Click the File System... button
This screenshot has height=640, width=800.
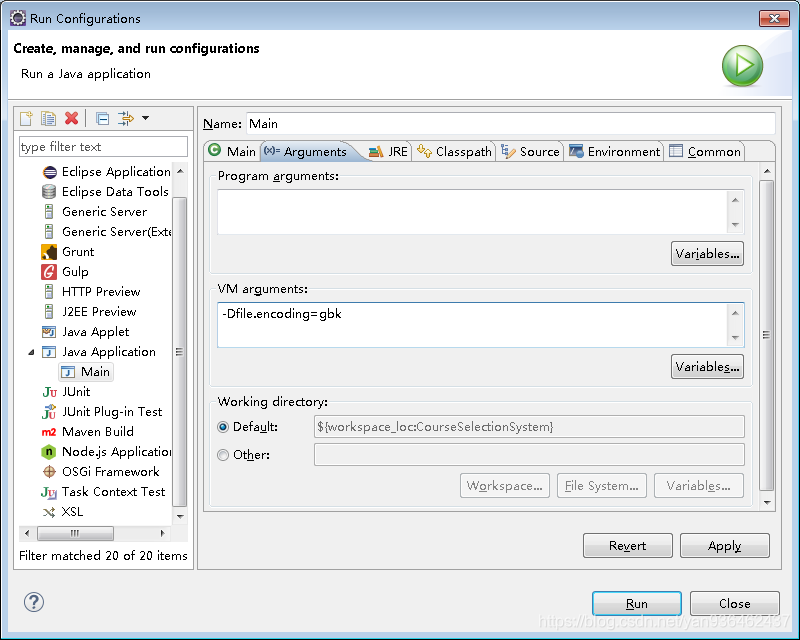point(602,485)
